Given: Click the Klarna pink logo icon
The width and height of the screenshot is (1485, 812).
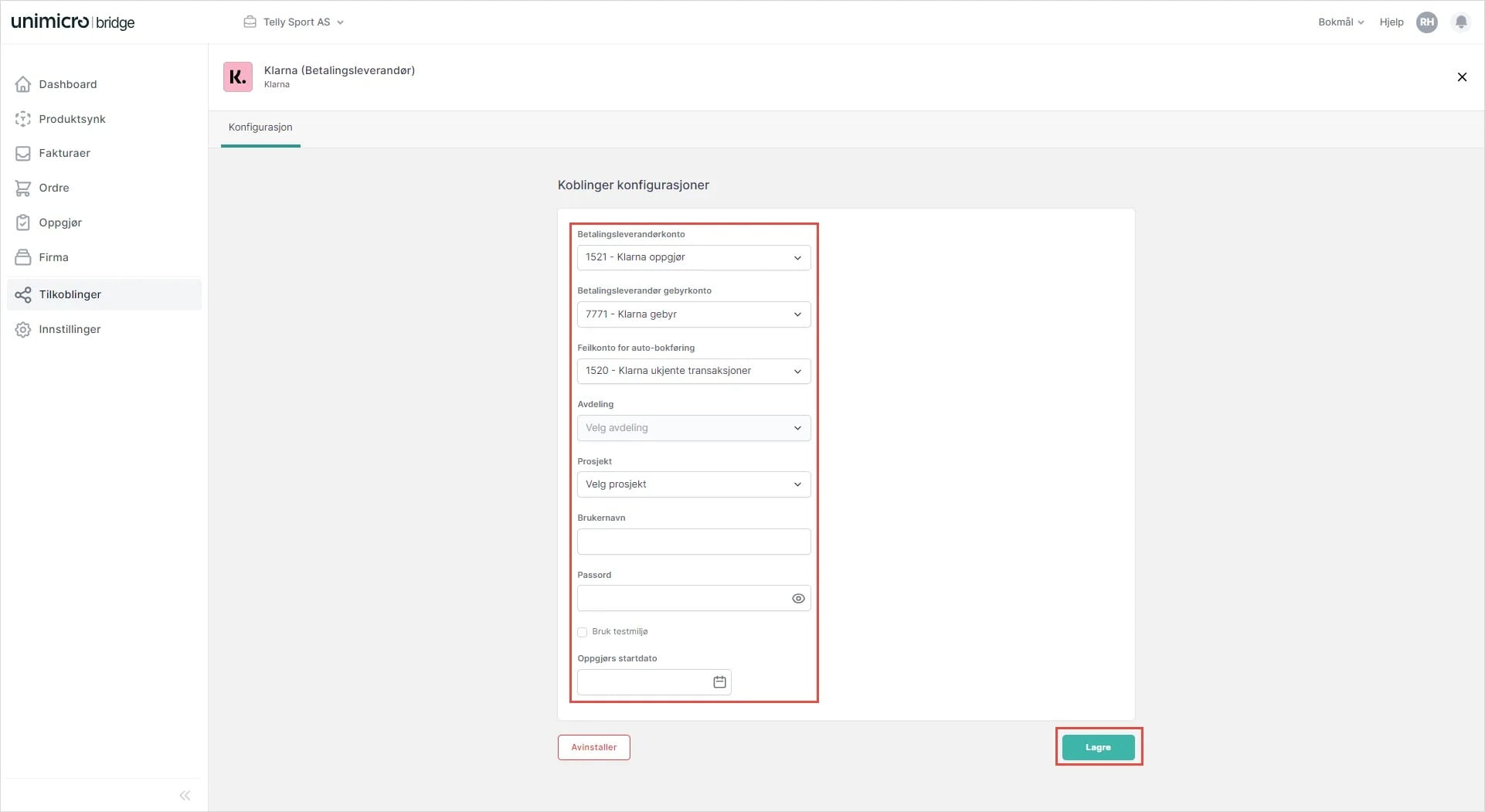Looking at the screenshot, I should [238, 76].
